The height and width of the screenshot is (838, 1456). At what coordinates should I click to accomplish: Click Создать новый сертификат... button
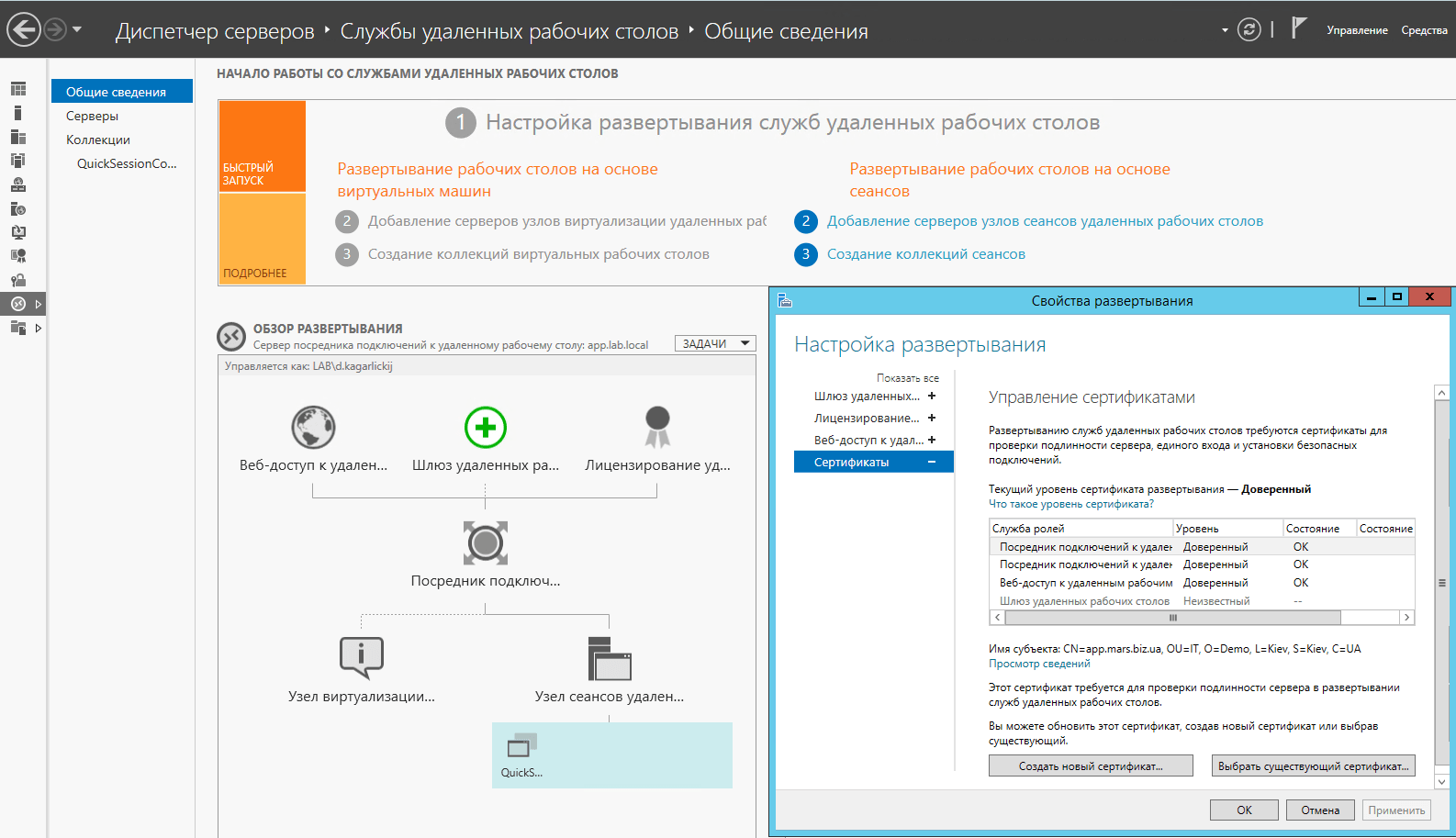coord(1091,765)
